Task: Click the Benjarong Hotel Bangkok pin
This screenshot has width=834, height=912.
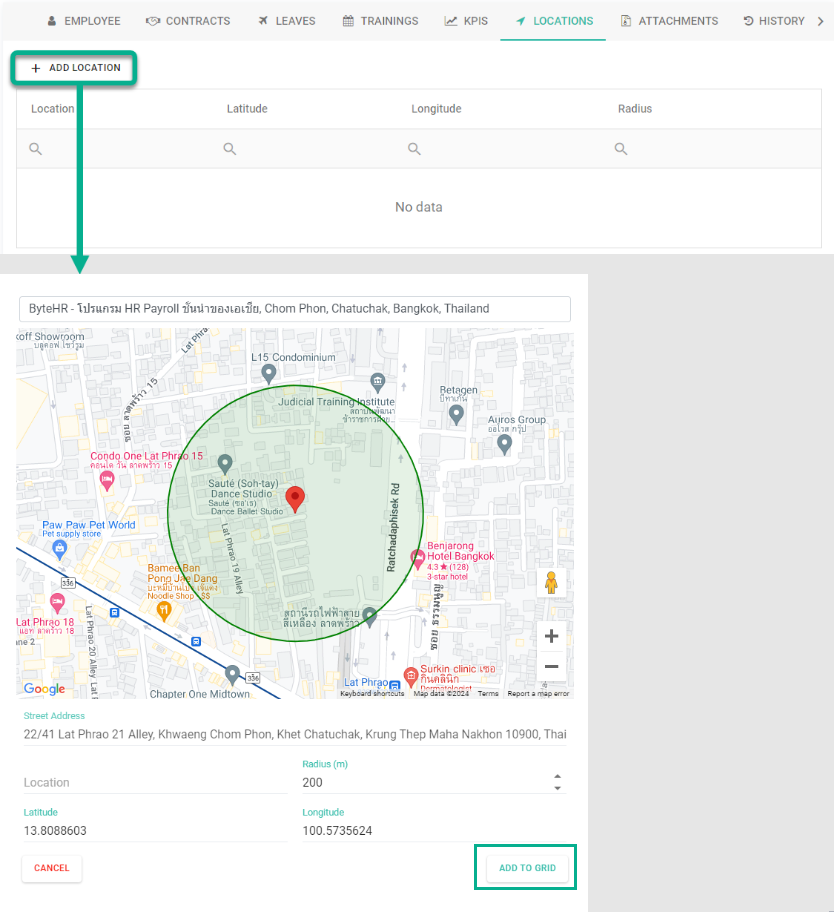Action: (418, 559)
